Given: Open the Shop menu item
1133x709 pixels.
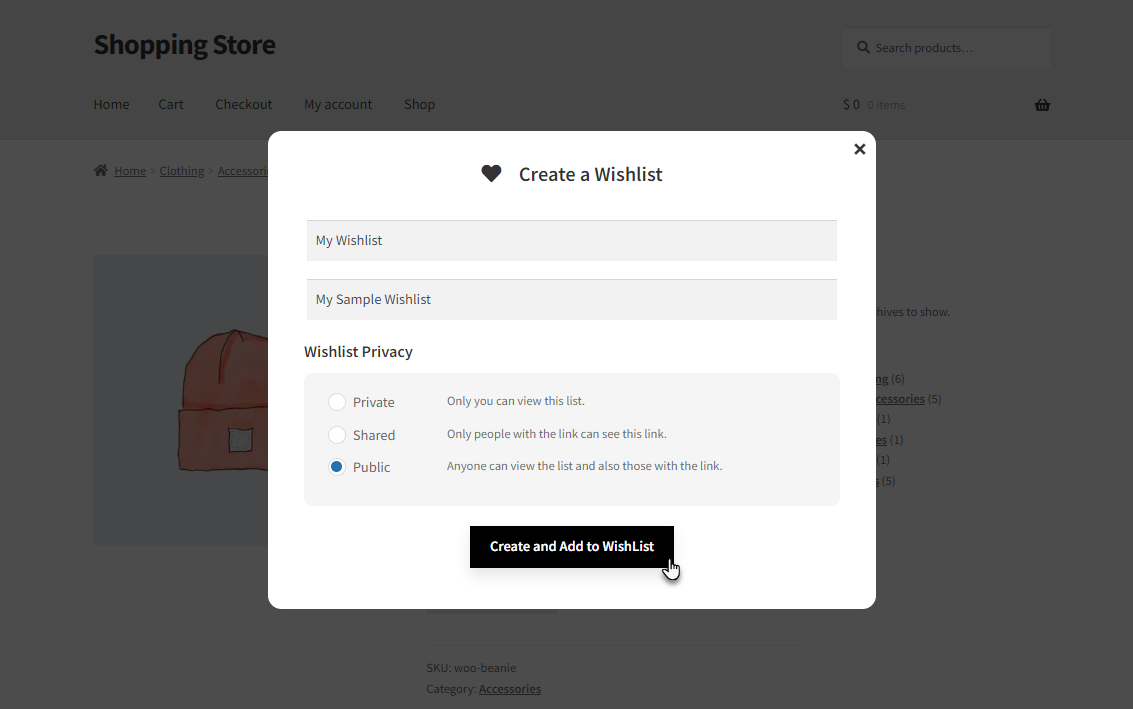Looking at the screenshot, I should 419,104.
